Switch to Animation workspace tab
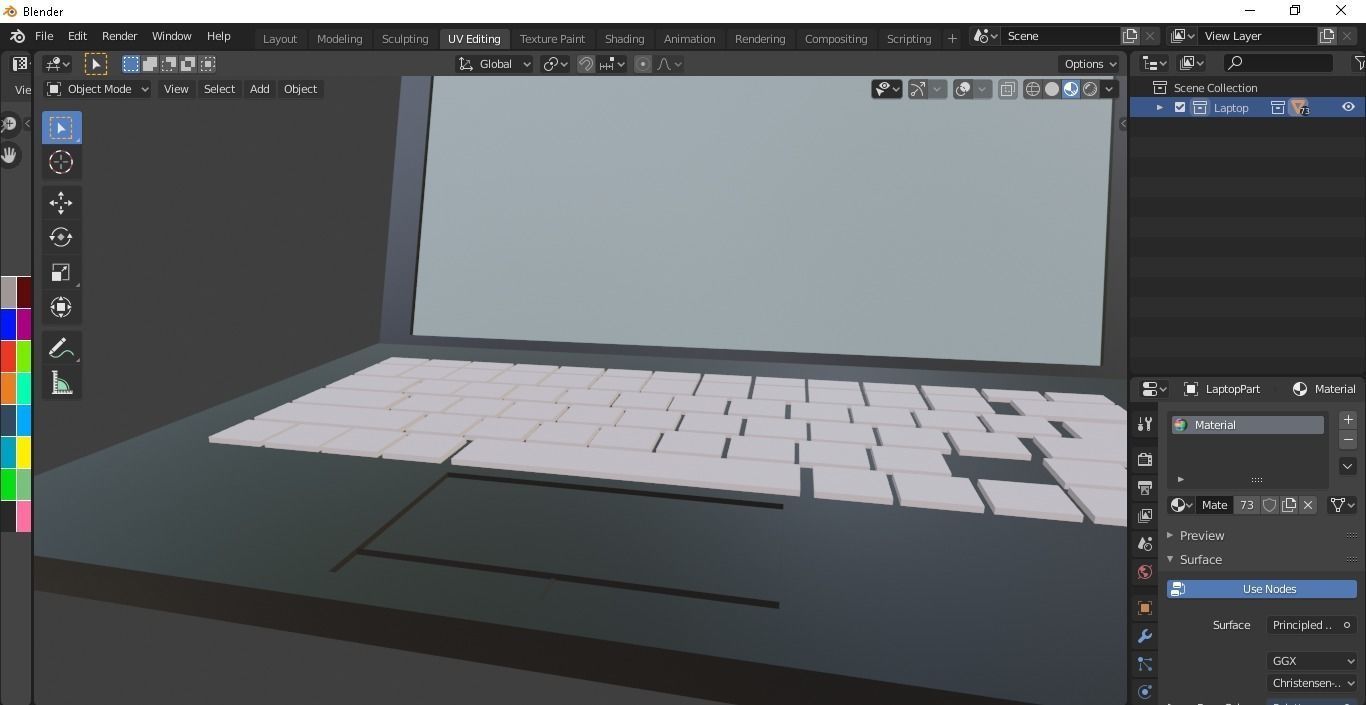The image size is (1366, 705). coord(689,39)
